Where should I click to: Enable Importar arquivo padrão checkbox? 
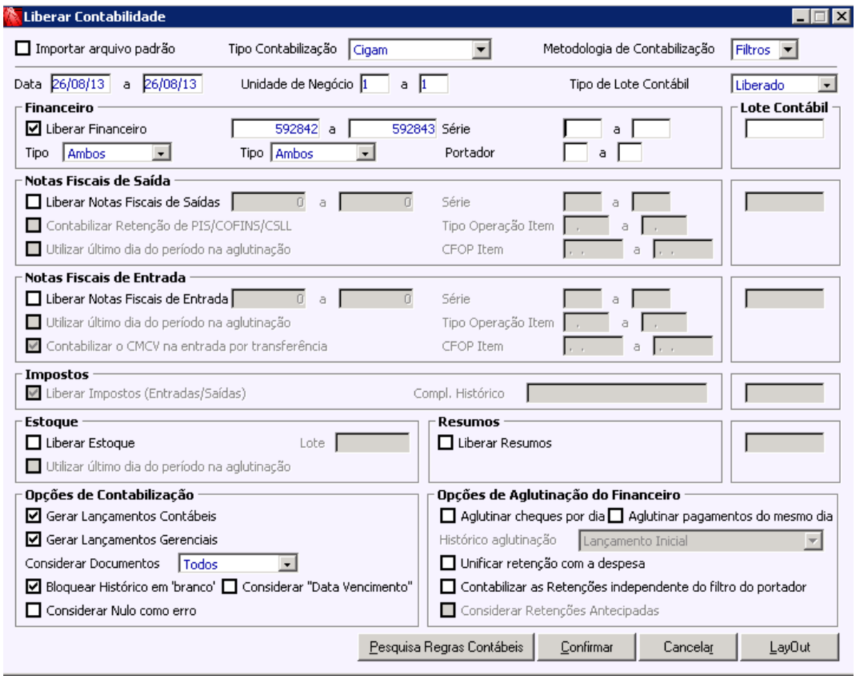[23, 49]
